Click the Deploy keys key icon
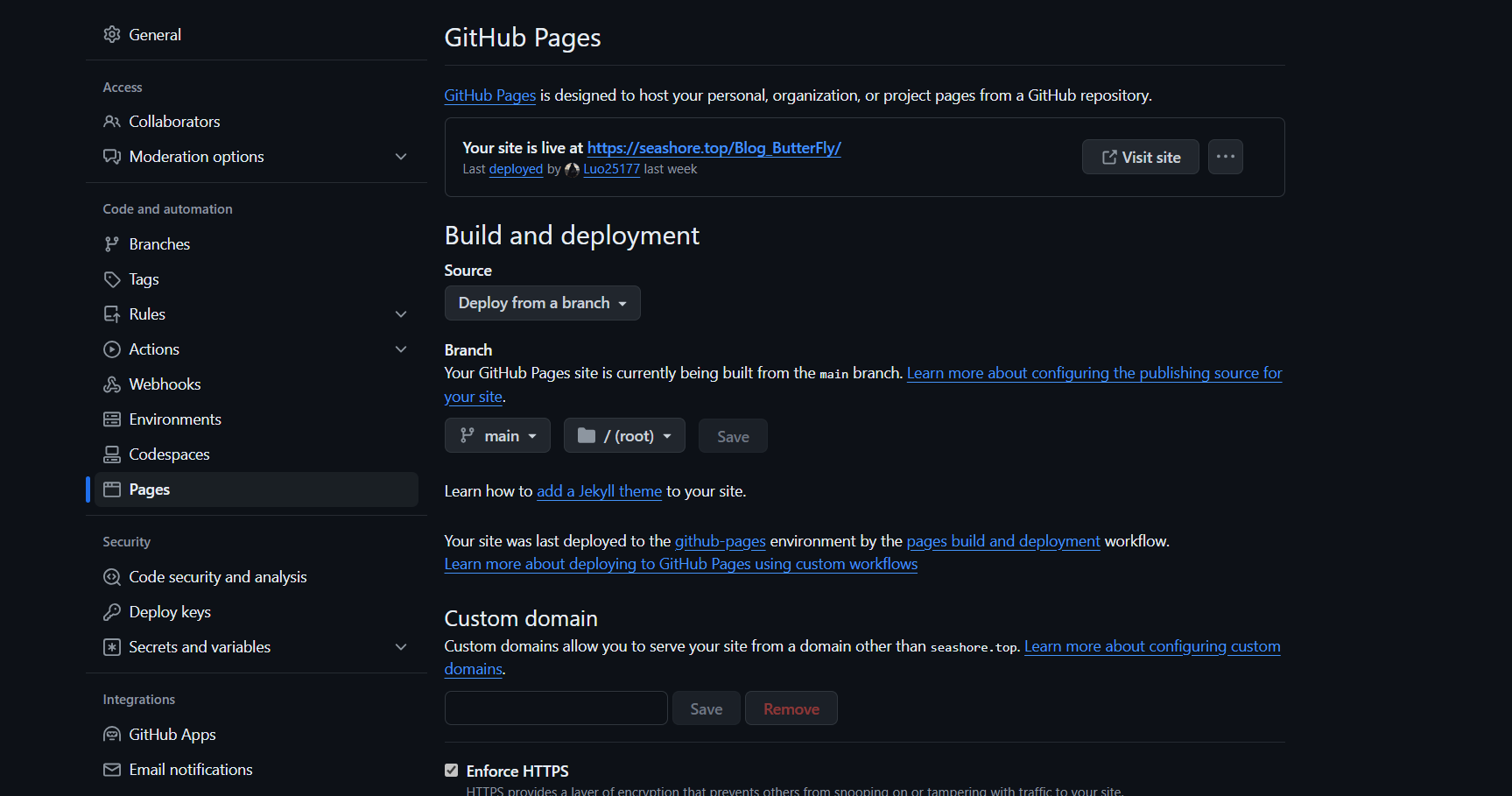Image resolution: width=1512 pixels, height=796 pixels. pyautogui.click(x=111, y=612)
